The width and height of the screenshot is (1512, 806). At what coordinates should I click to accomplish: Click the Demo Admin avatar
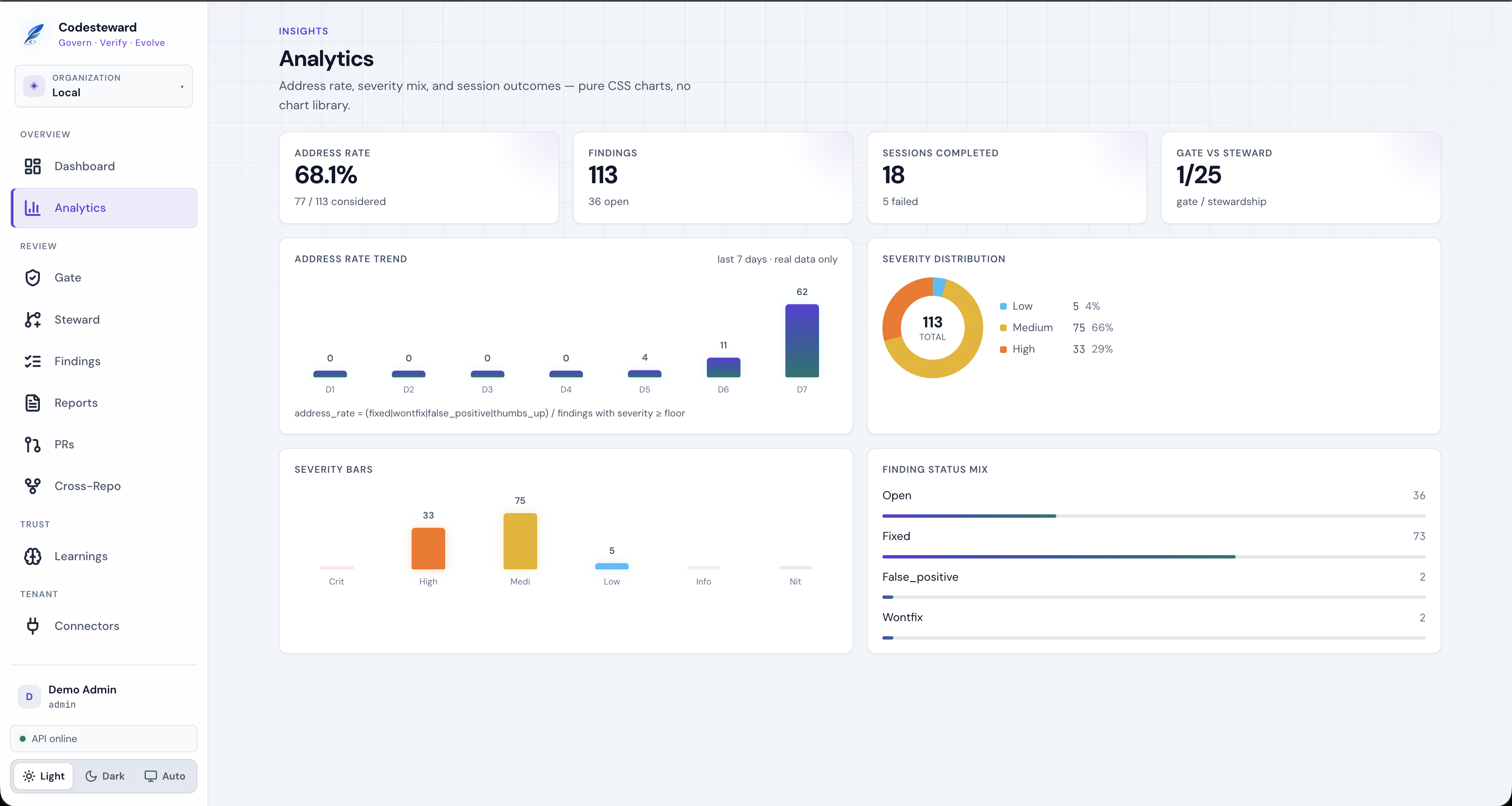(29, 697)
